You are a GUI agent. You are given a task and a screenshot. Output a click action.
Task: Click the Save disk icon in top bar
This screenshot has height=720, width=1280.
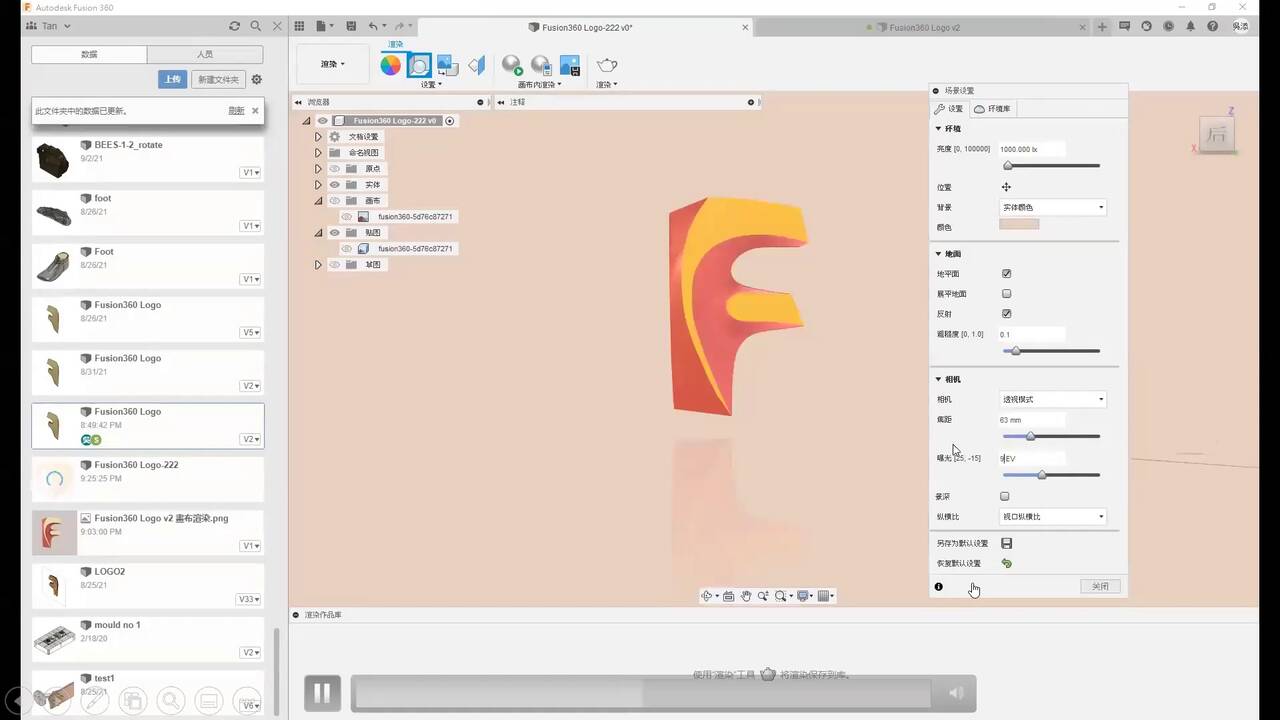tap(350, 26)
